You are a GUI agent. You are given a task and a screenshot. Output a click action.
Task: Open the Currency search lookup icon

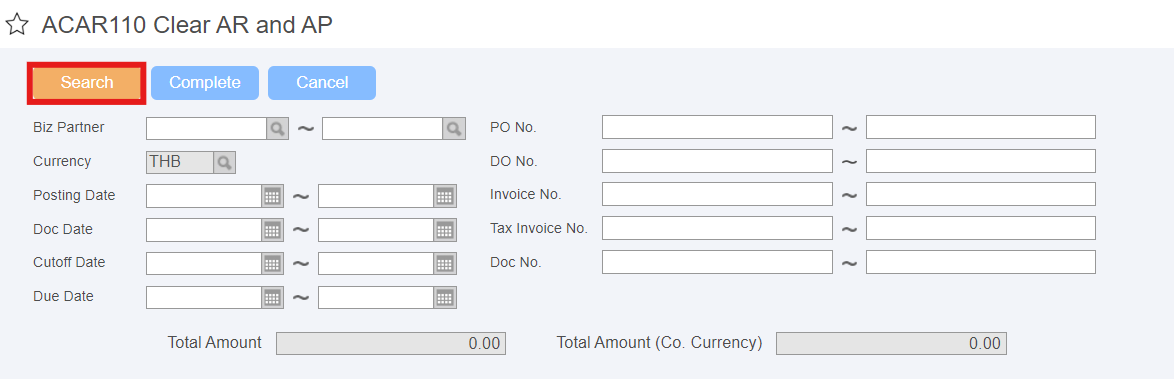(x=225, y=162)
